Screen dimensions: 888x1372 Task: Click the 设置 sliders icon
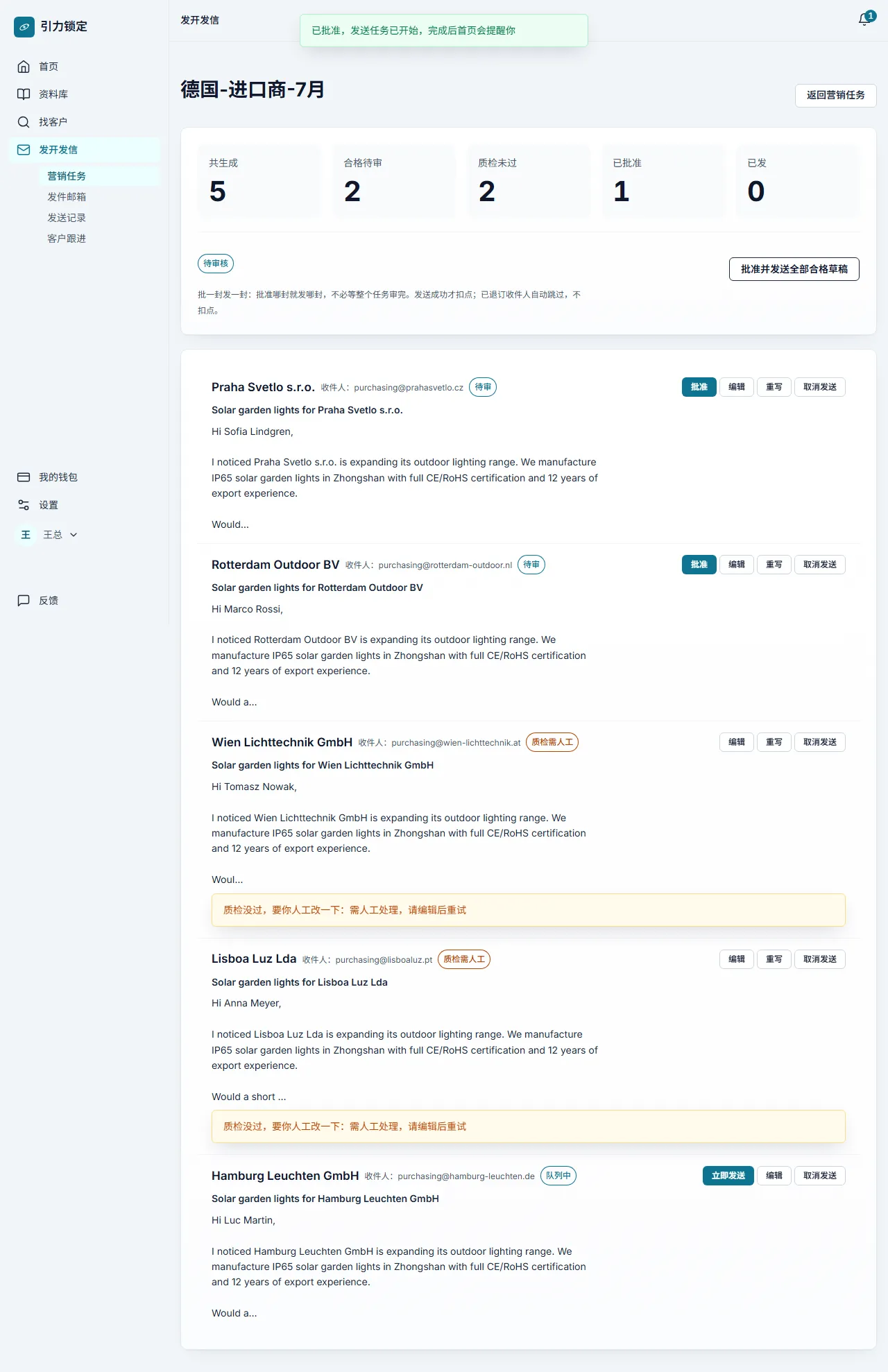pos(24,505)
